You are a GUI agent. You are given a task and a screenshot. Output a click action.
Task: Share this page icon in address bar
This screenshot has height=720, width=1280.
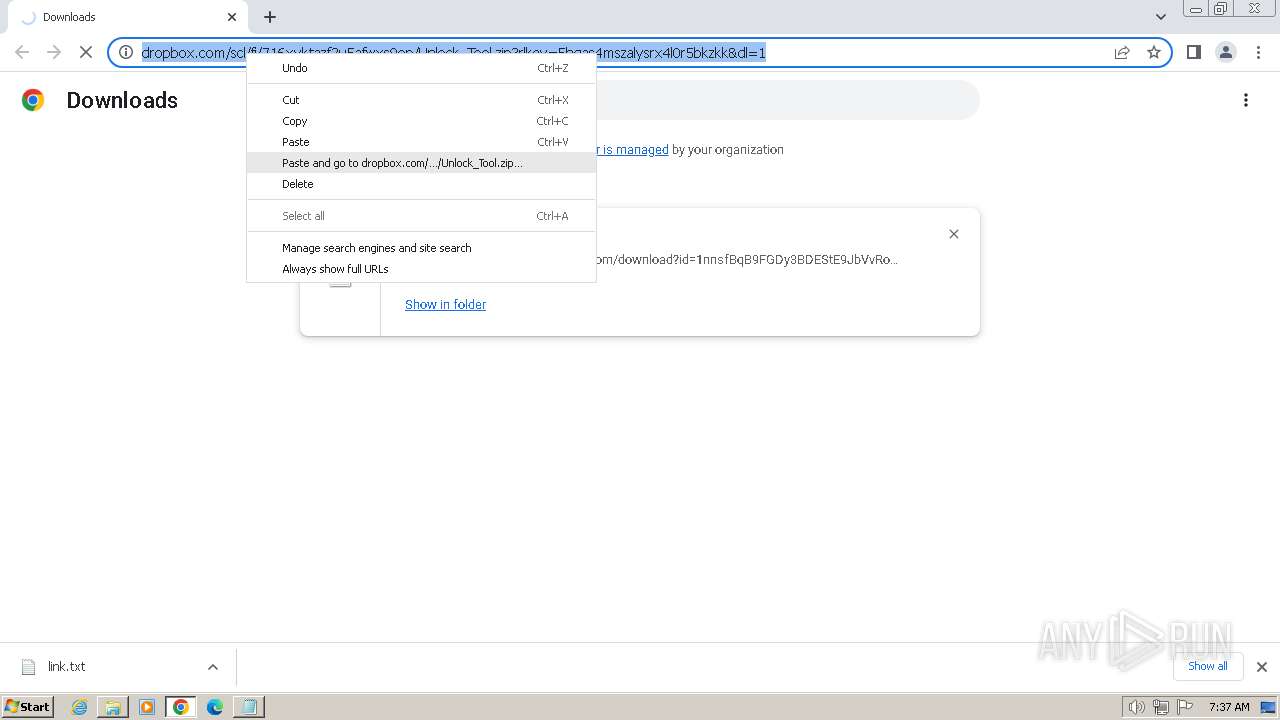pyautogui.click(x=1122, y=52)
